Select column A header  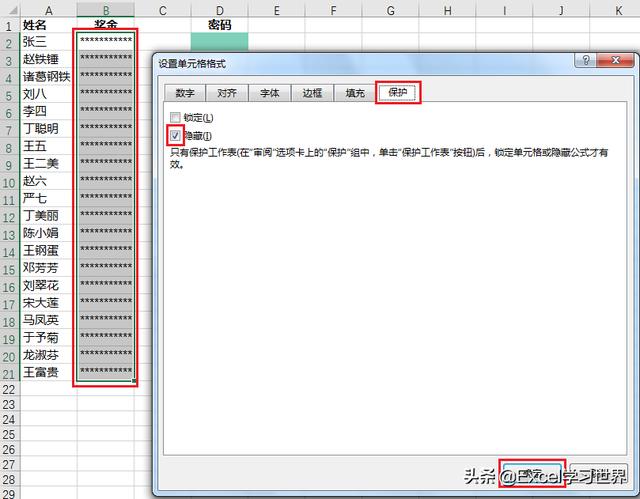[49, 10]
